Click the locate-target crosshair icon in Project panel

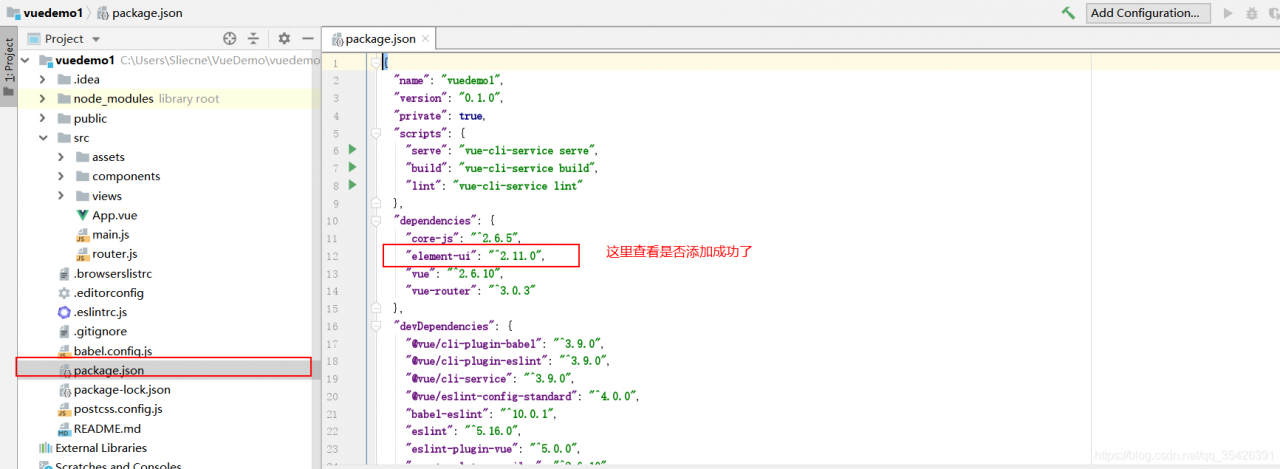tap(229, 38)
